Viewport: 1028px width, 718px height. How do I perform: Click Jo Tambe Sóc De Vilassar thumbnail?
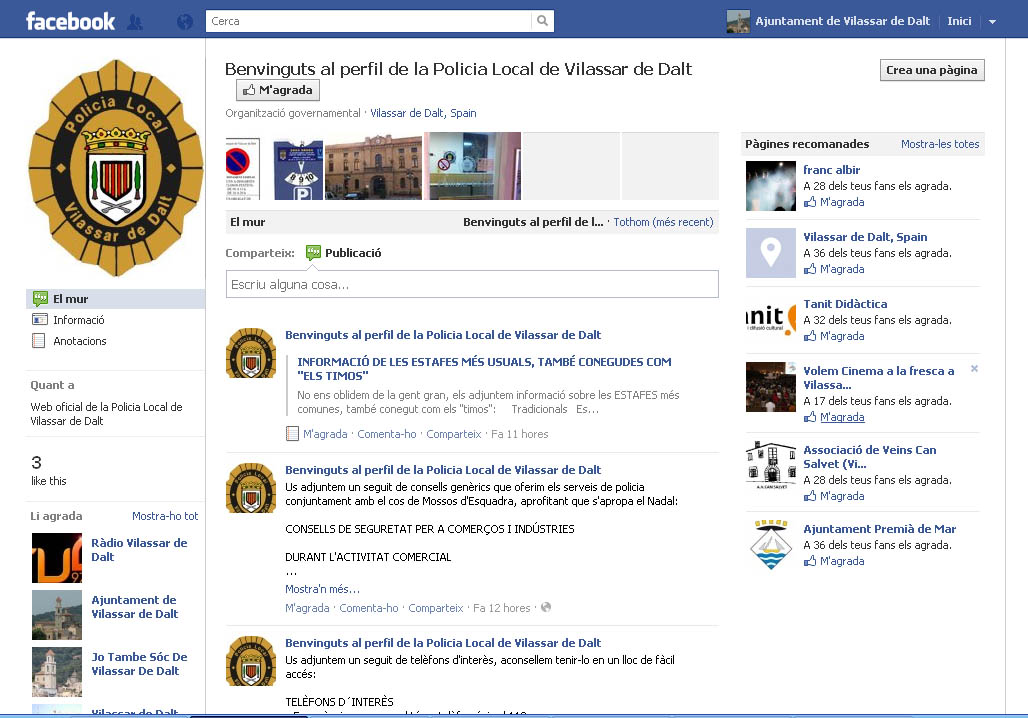[x=57, y=672]
